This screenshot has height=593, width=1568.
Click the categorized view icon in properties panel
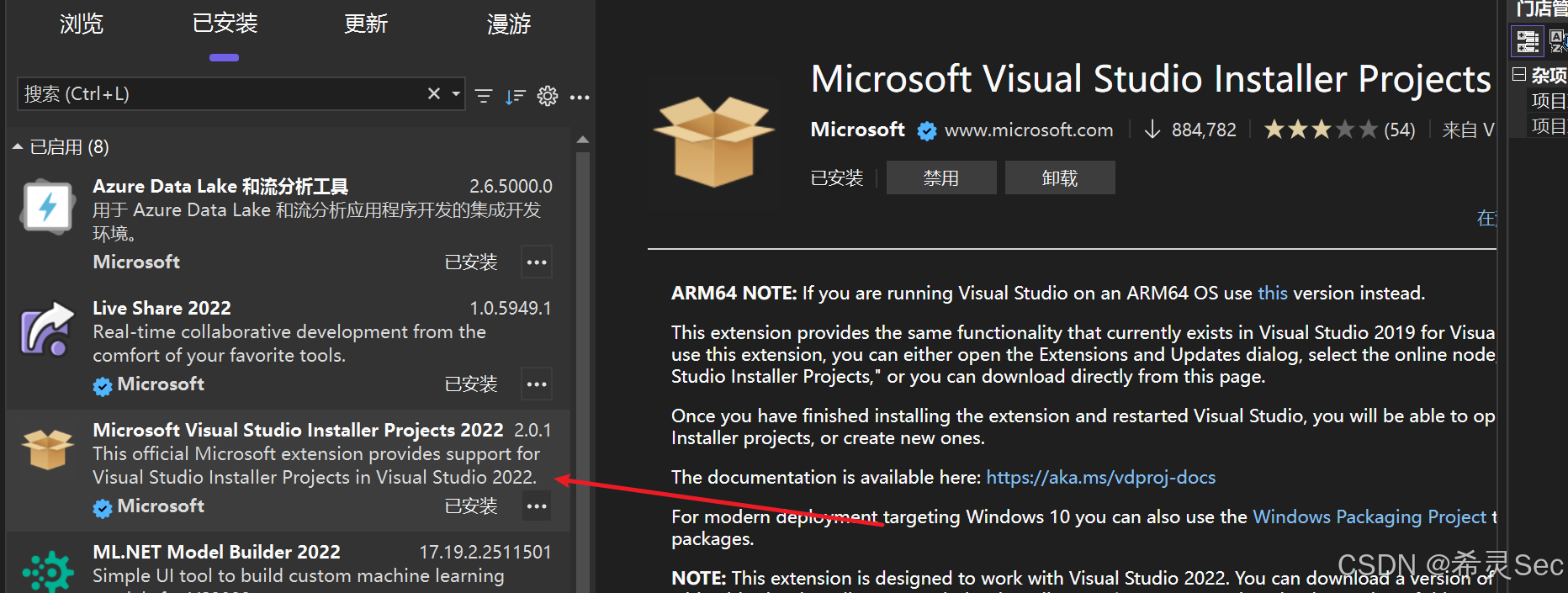click(1528, 40)
